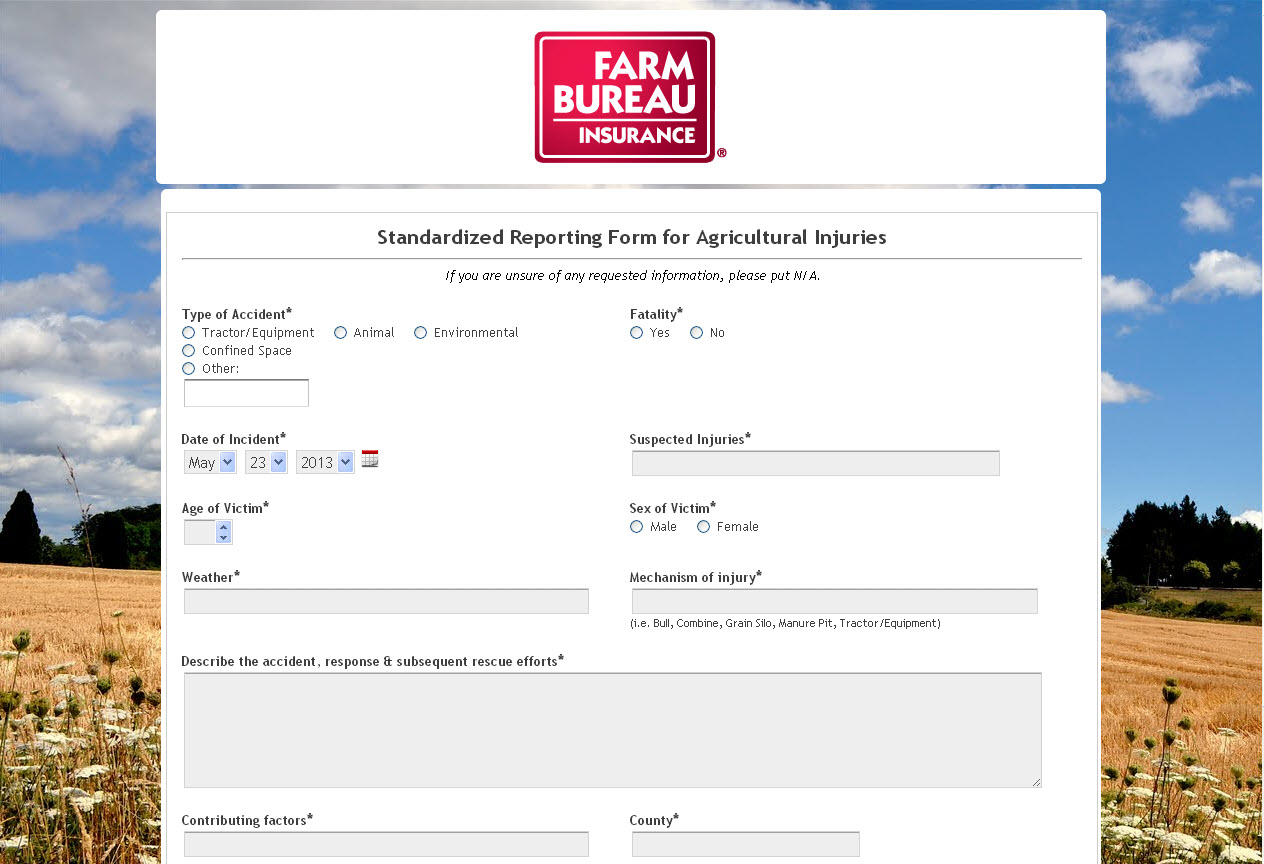Viewport: 1264px width, 864px height.
Task: Select Male for Sex of Victim
Action: (x=637, y=527)
